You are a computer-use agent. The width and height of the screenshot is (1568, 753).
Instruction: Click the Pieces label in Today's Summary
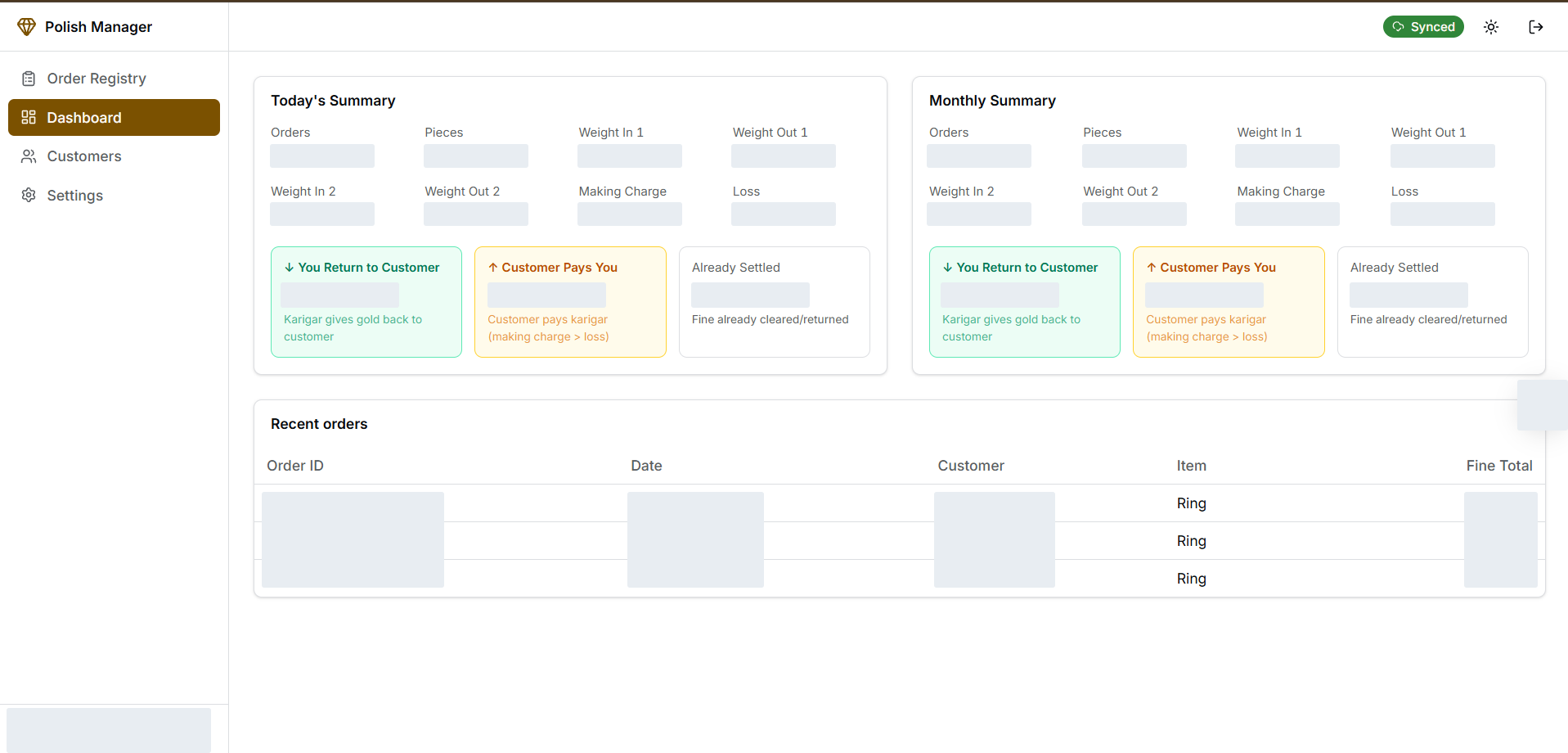(444, 133)
